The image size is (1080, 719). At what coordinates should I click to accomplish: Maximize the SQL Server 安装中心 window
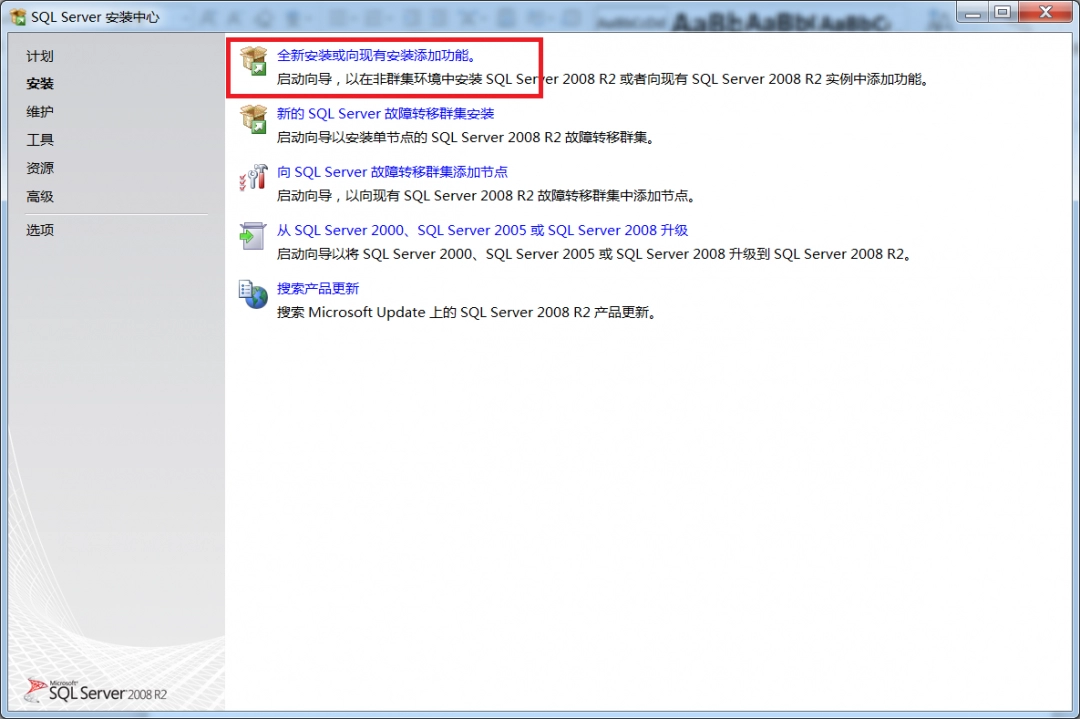1004,12
